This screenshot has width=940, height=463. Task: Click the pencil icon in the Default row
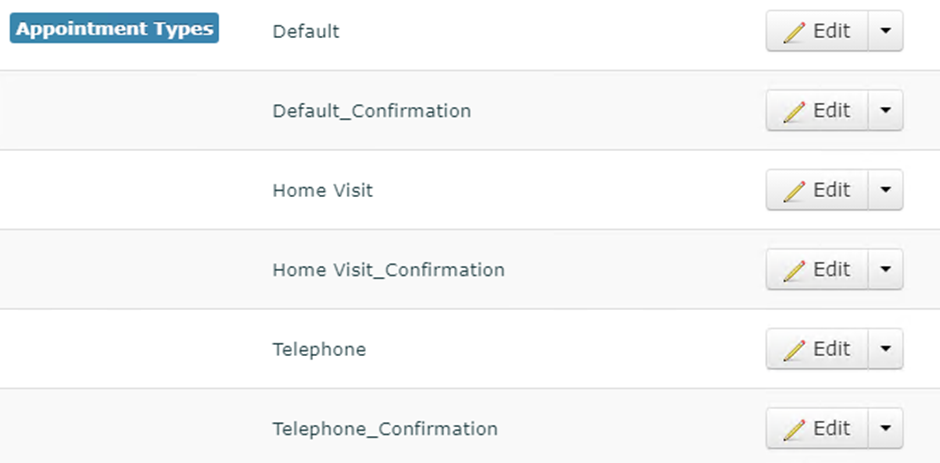795,31
